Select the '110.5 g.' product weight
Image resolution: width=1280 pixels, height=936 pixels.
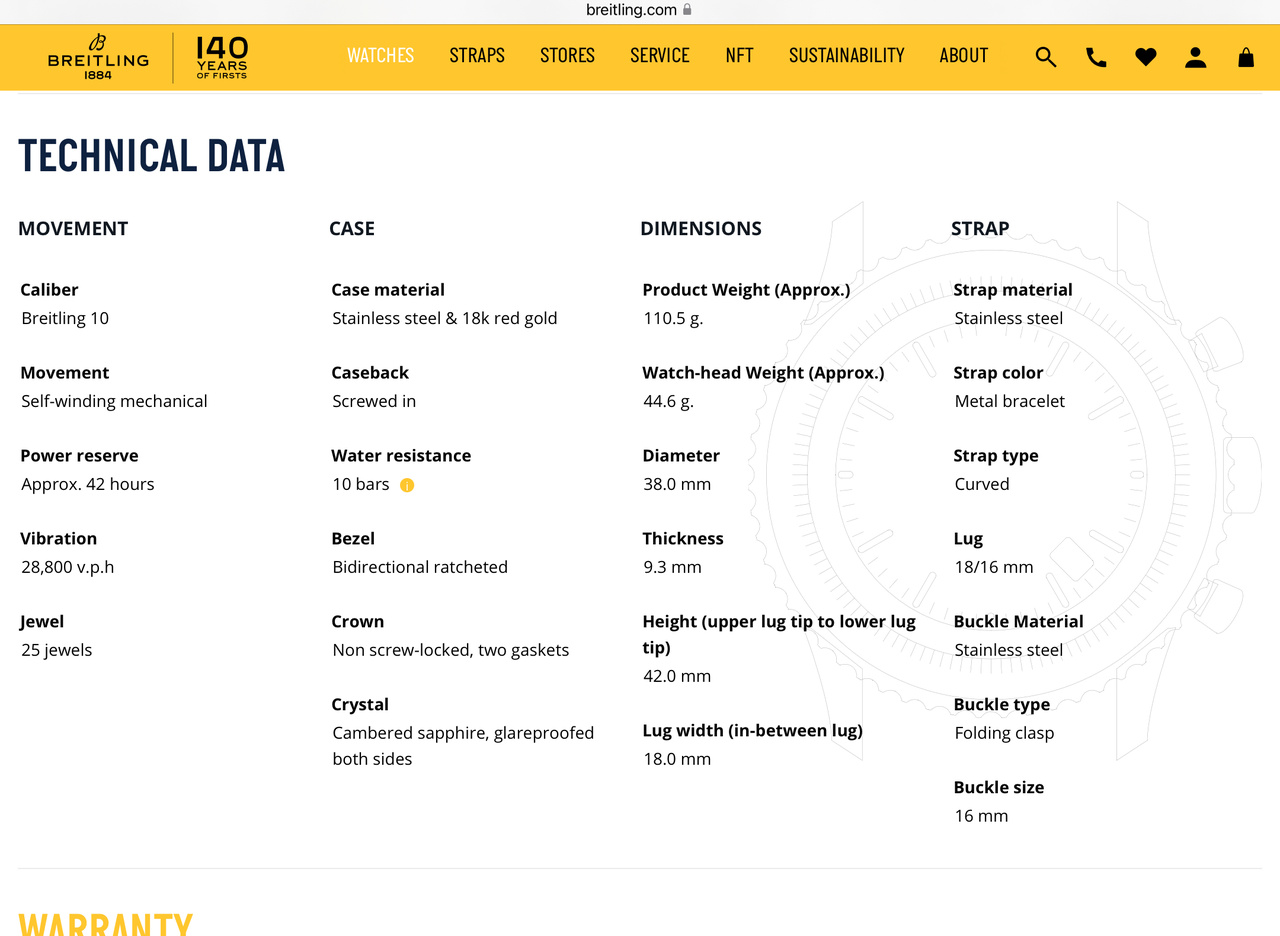pyautogui.click(x=673, y=318)
